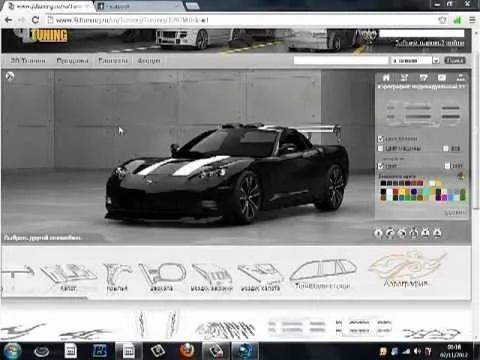Viewport: 480px width, 360px height.
Task: Select the fourth icon atop the tuning side panel
Action: [x=442, y=78]
